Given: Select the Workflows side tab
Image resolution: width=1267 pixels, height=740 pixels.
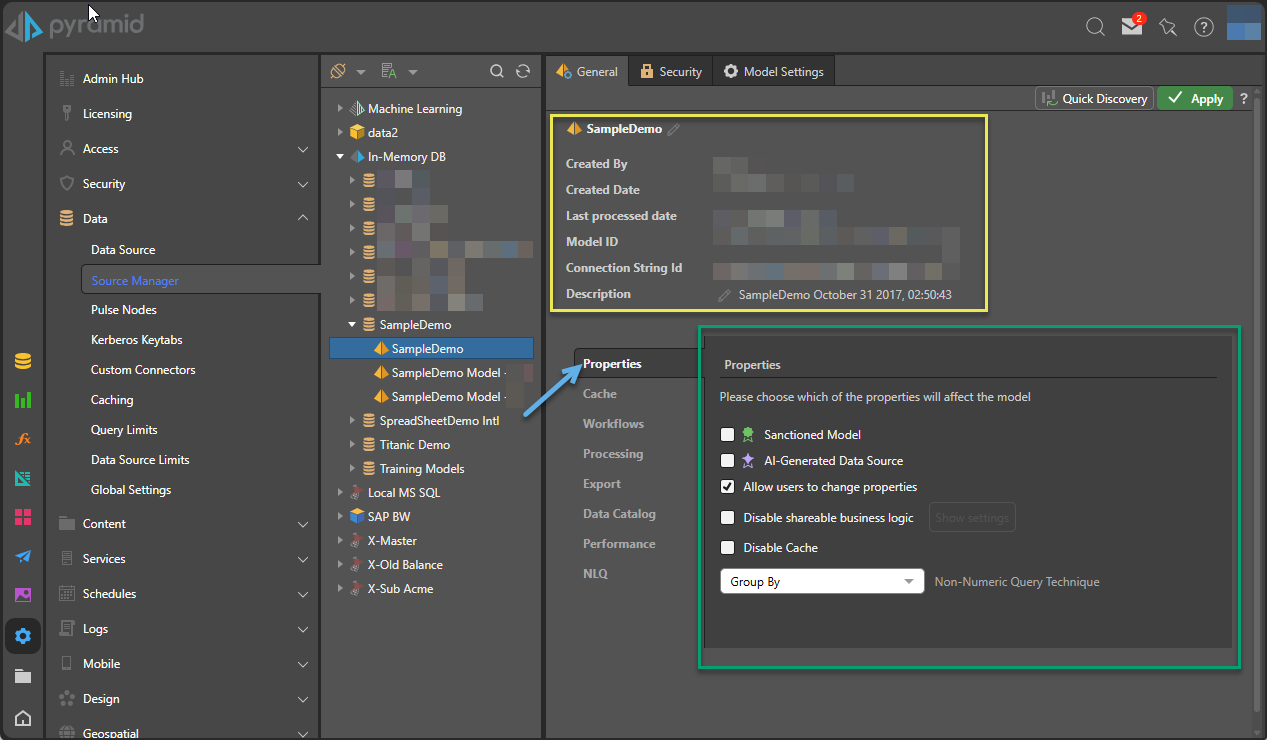Looking at the screenshot, I should (x=613, y=424).
